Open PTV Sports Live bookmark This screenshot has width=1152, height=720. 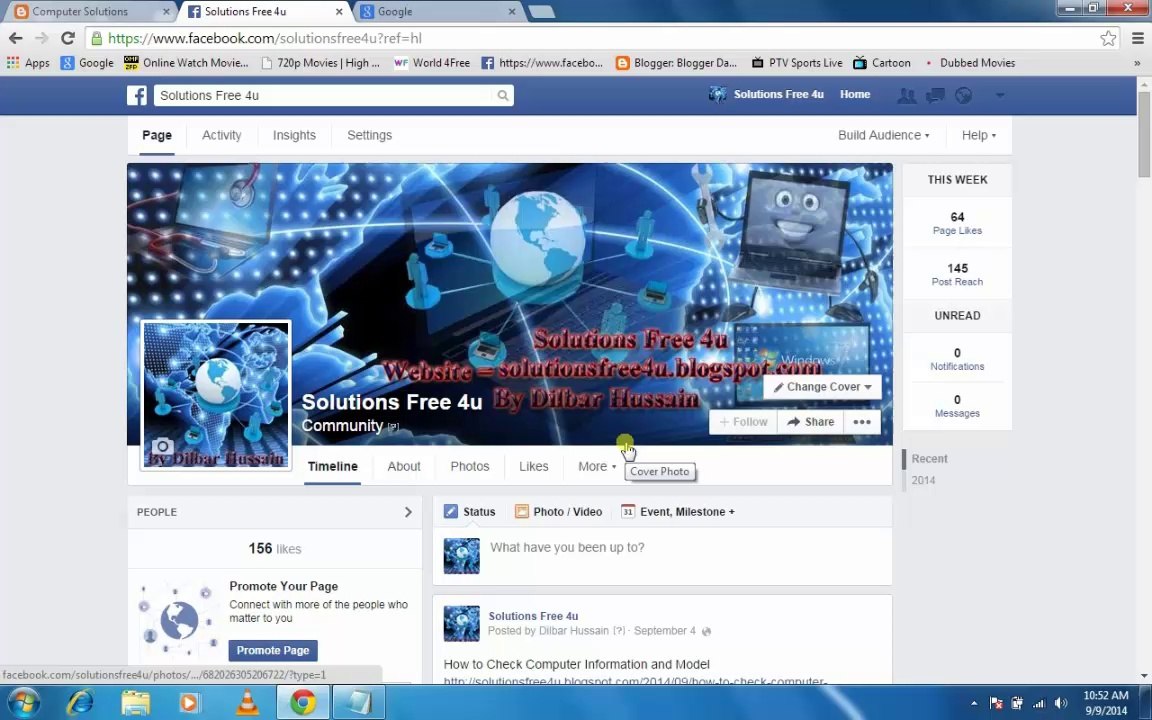pos(797,63)
